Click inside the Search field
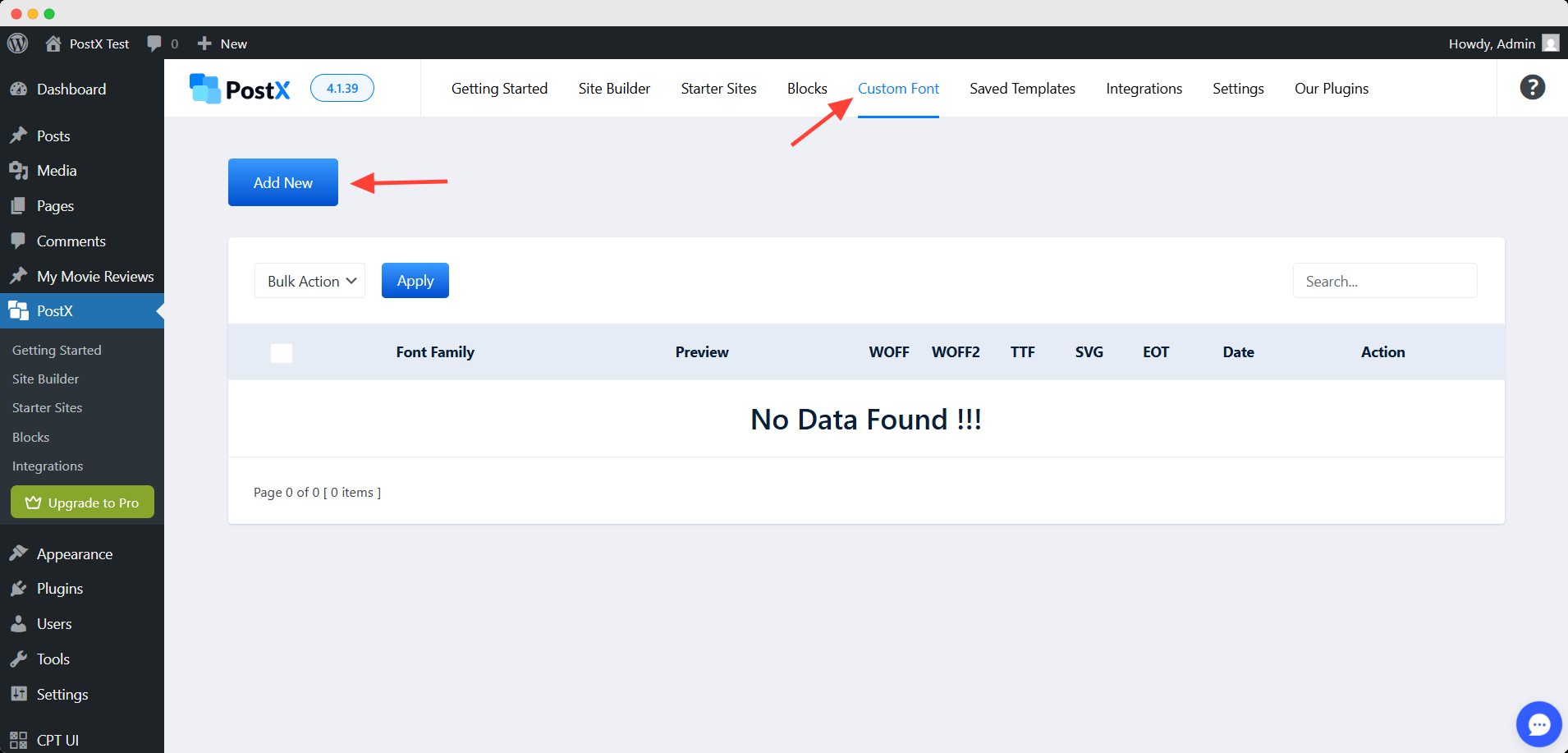Viewport: 1568px width, 753px height. [1384, 280]
